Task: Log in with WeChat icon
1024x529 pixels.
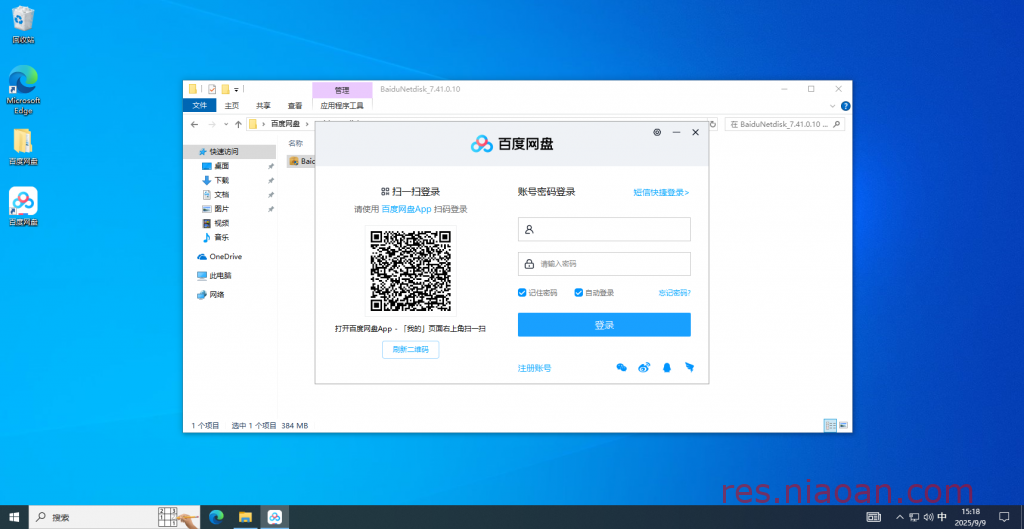Action: pyautogui.click(x=622, y=368)
